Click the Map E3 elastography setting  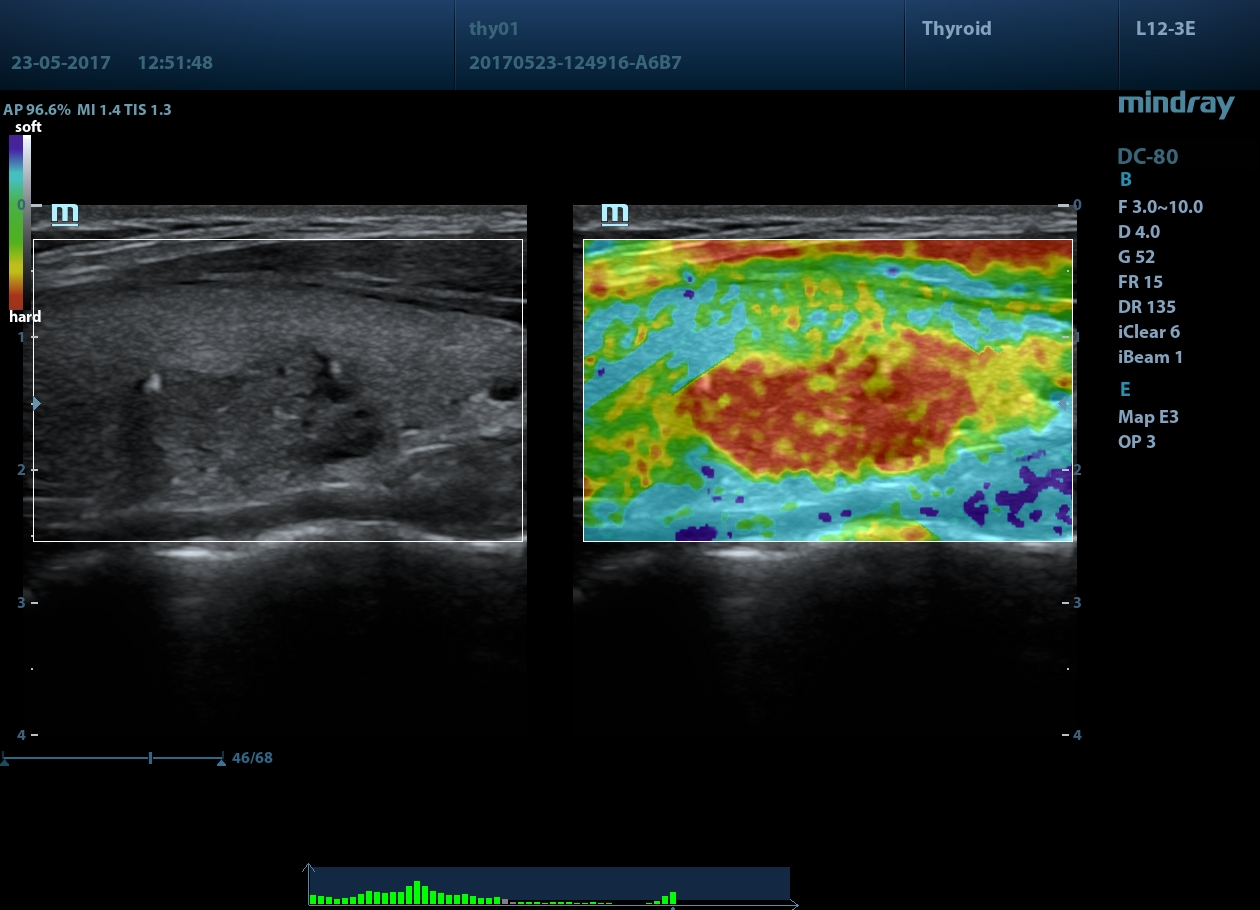[1148, 417]
